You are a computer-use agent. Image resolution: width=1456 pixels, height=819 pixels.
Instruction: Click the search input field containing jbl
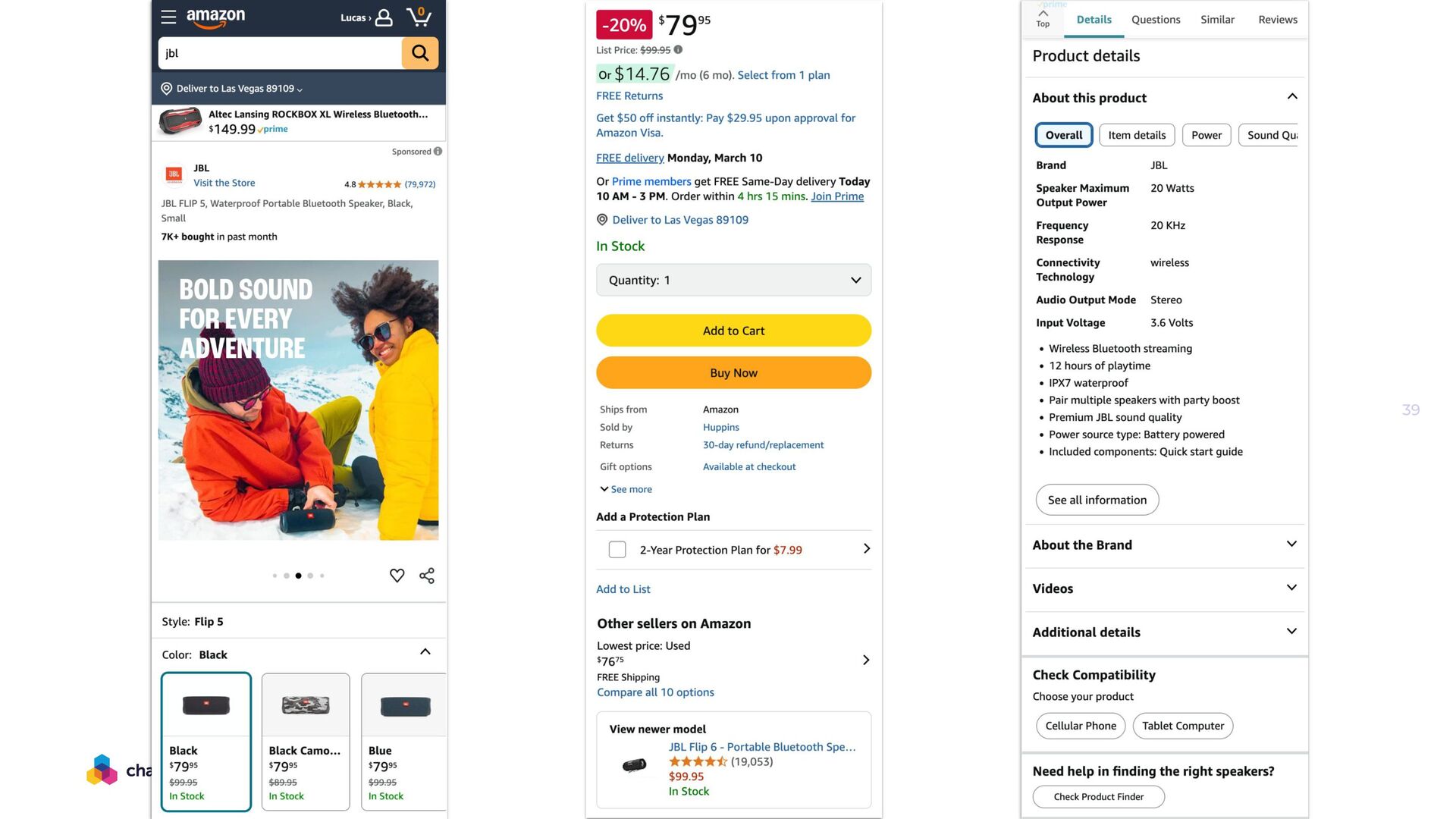(x=280, y=53)
